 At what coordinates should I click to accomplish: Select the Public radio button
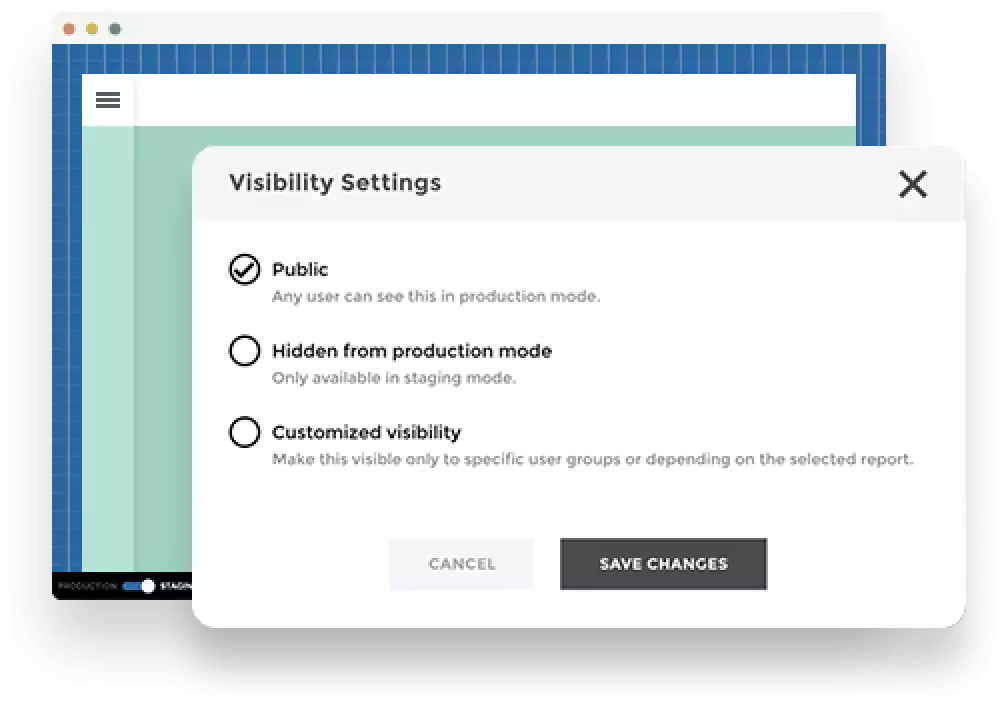245,270
